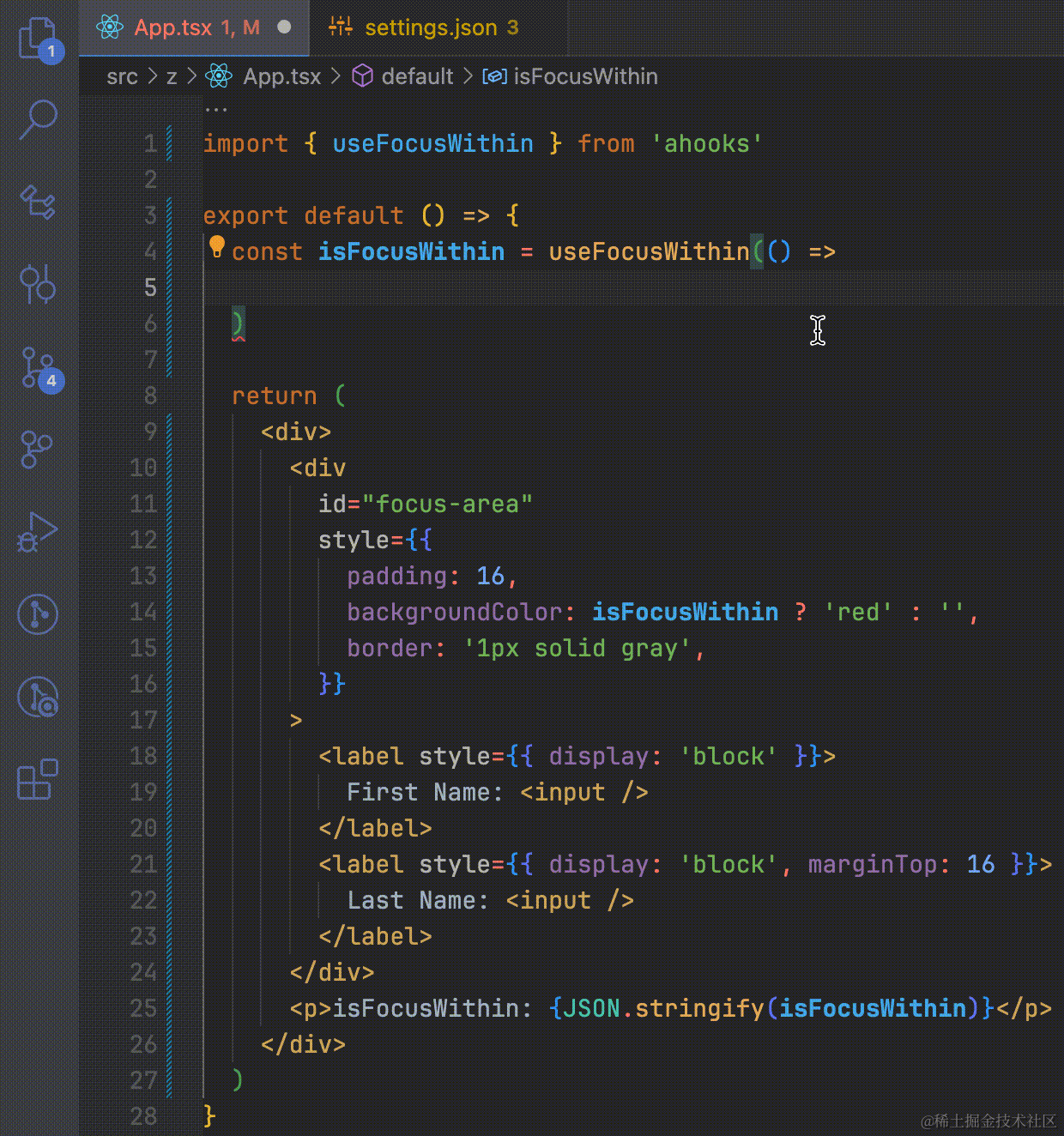Open the Search magnifier in activity bar
Screen dimensions: 1064x1136
tap(38, 119)
